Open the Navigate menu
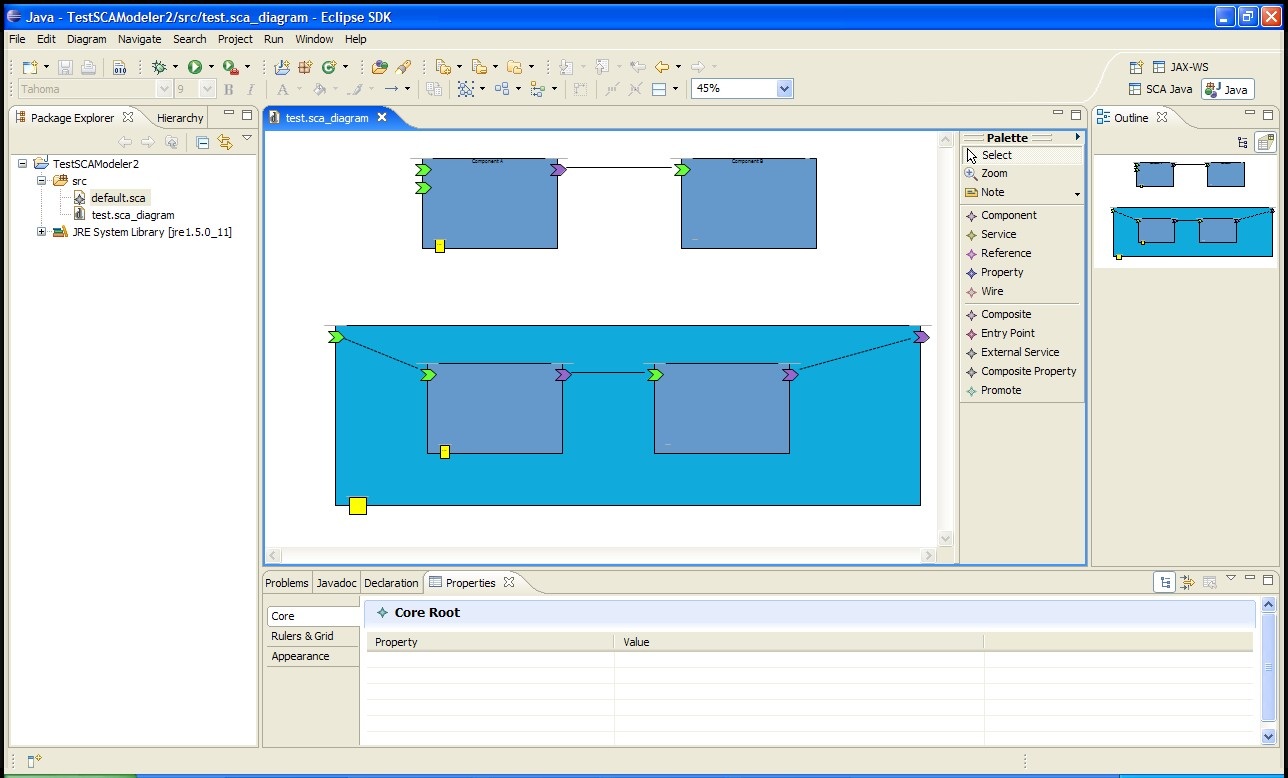 tap(139, 39)
